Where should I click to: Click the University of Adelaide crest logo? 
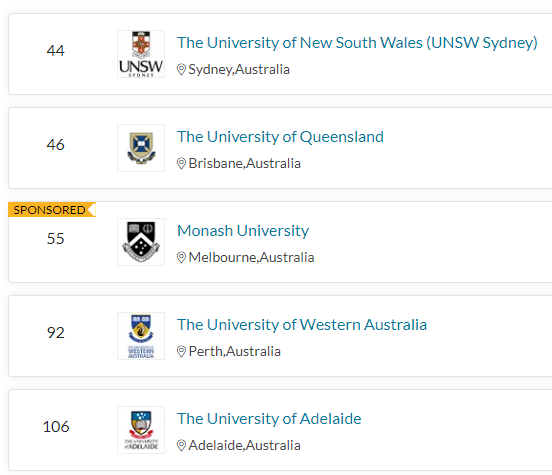pos(141,430)
